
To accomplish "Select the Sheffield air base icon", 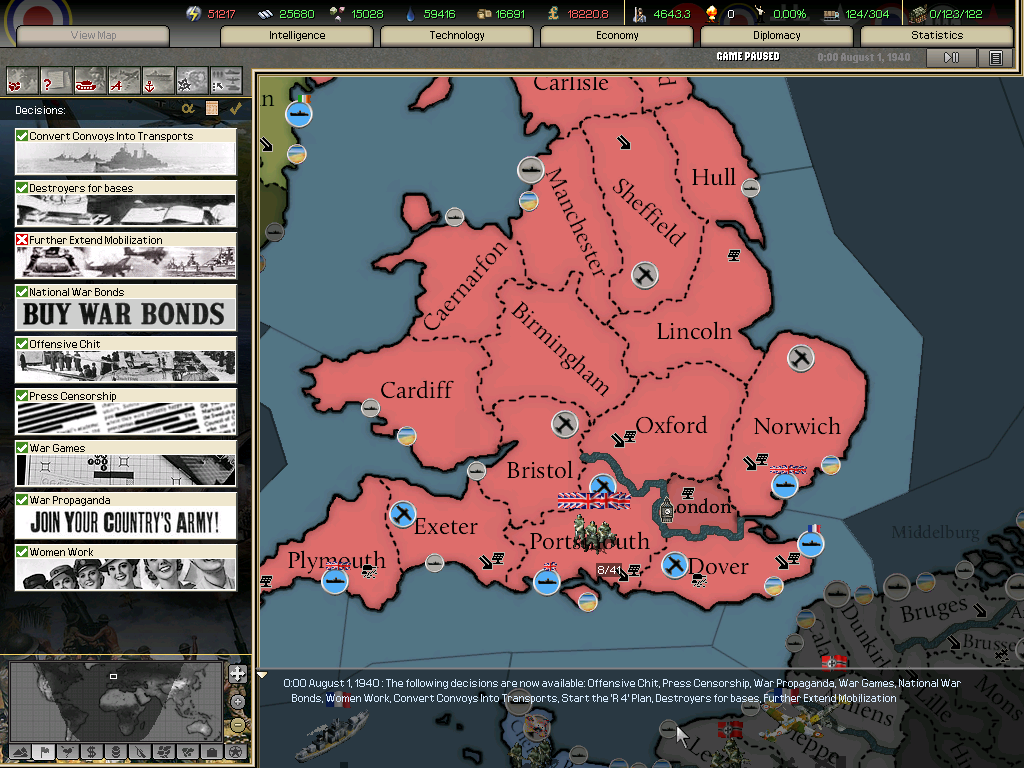I will tap(645, 275).
